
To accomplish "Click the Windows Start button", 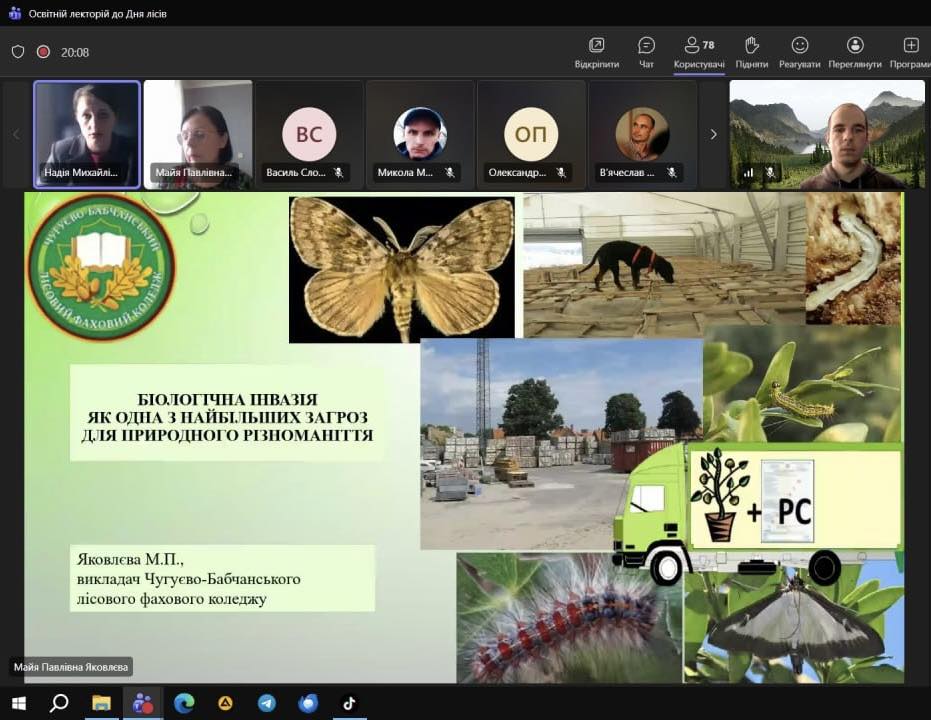I will click(x=18, y=703).
